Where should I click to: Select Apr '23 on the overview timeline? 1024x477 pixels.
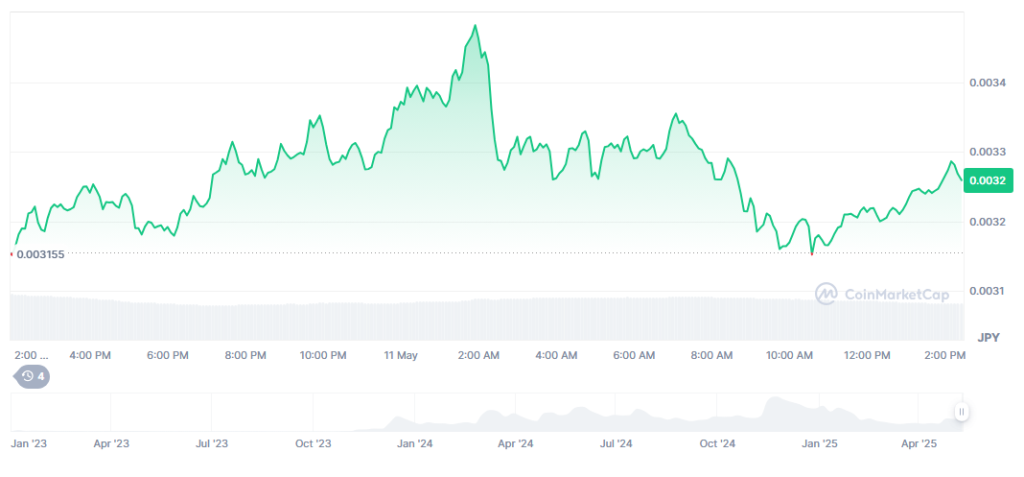(111, 443)
